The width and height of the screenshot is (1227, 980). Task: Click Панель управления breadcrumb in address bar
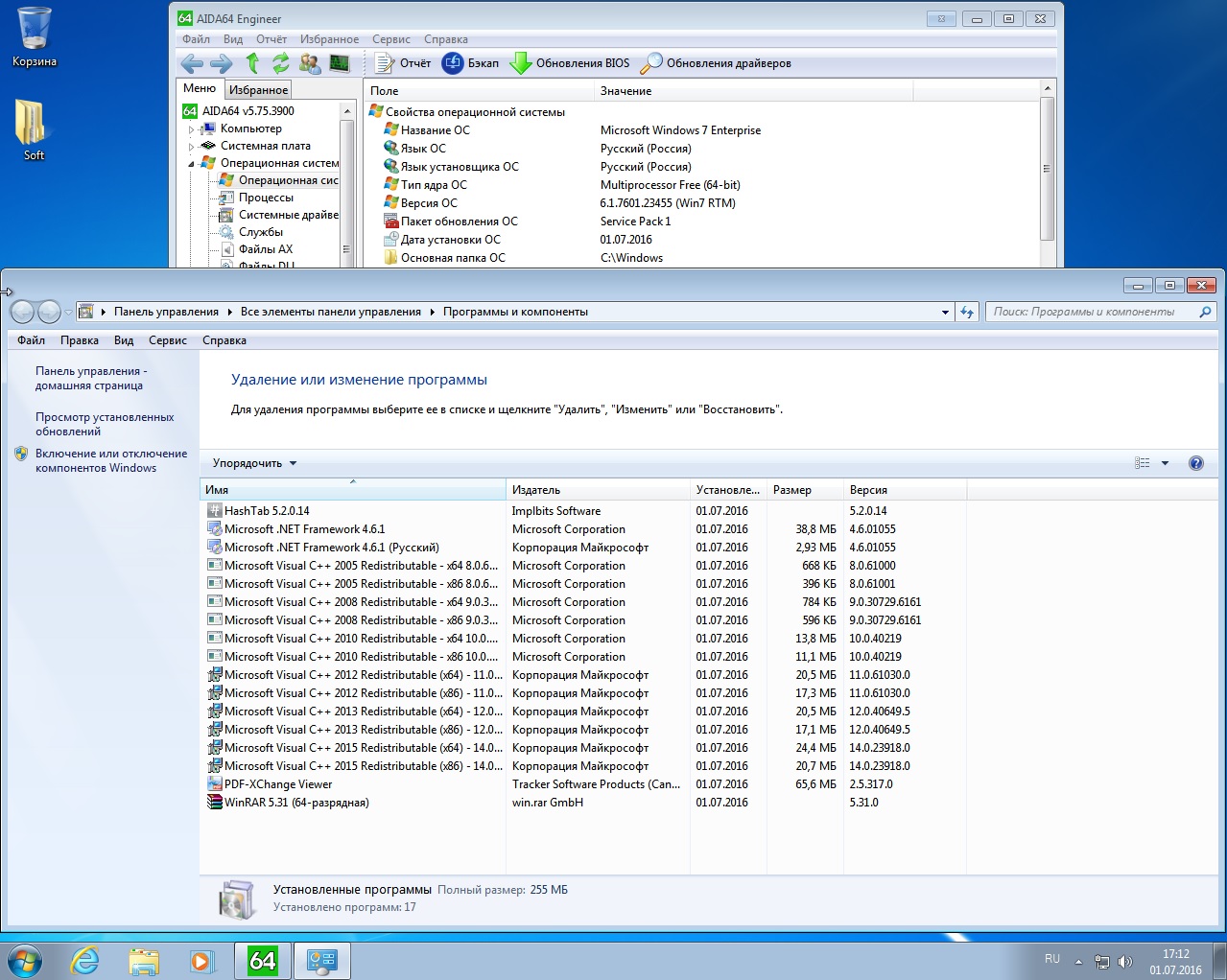[x=166, y=312]
